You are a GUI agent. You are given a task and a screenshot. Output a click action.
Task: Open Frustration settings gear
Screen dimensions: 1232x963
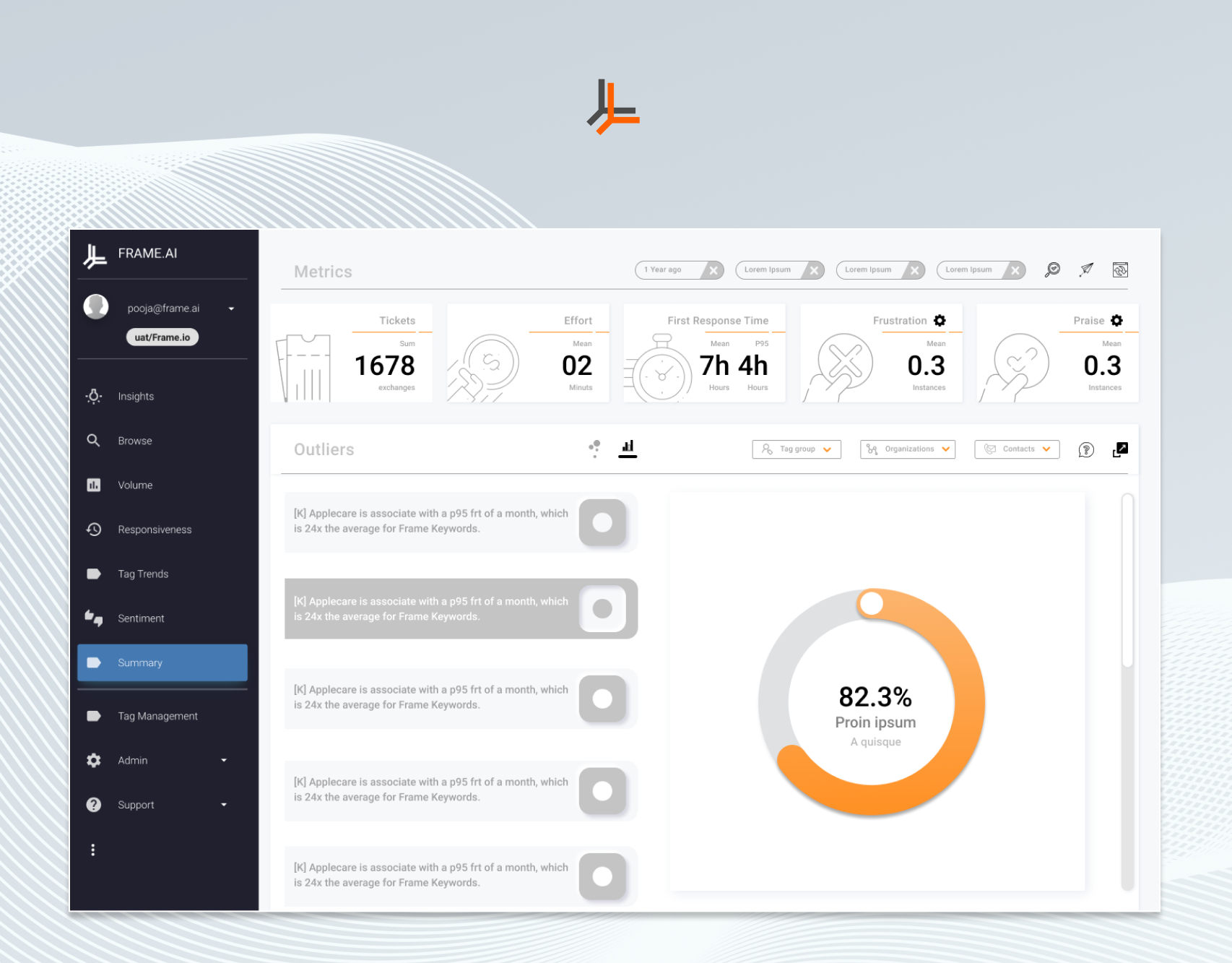point(940,320)
